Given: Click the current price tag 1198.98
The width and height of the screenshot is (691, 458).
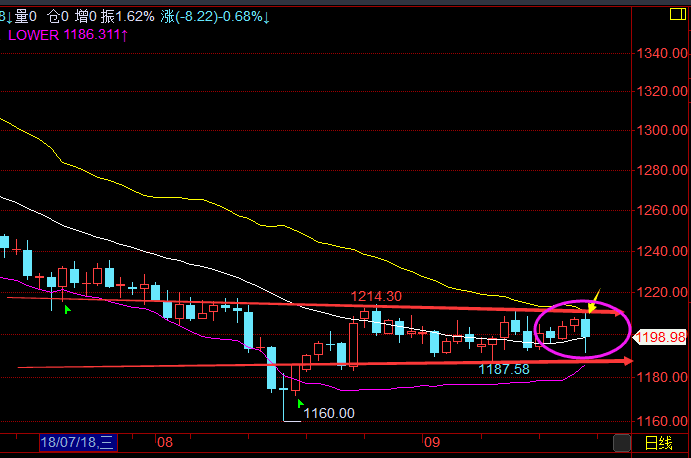Looking at the screenshot, I should point(661,338).
